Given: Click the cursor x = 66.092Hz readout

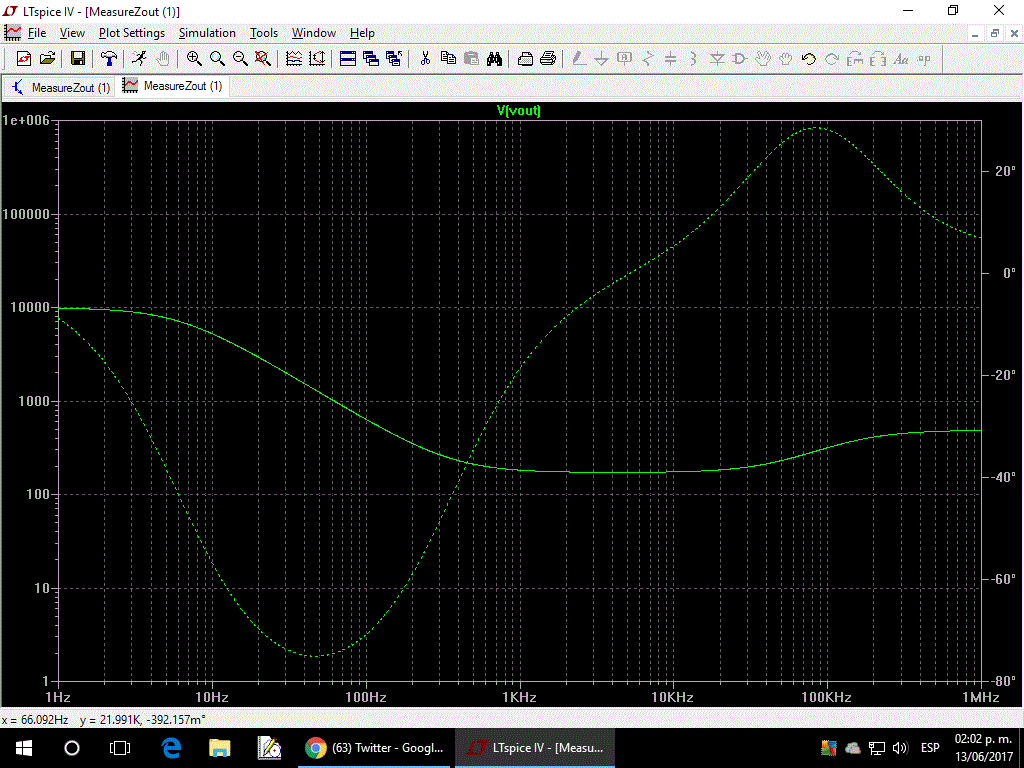Looking at the screenshot, I should pos(35,720).
